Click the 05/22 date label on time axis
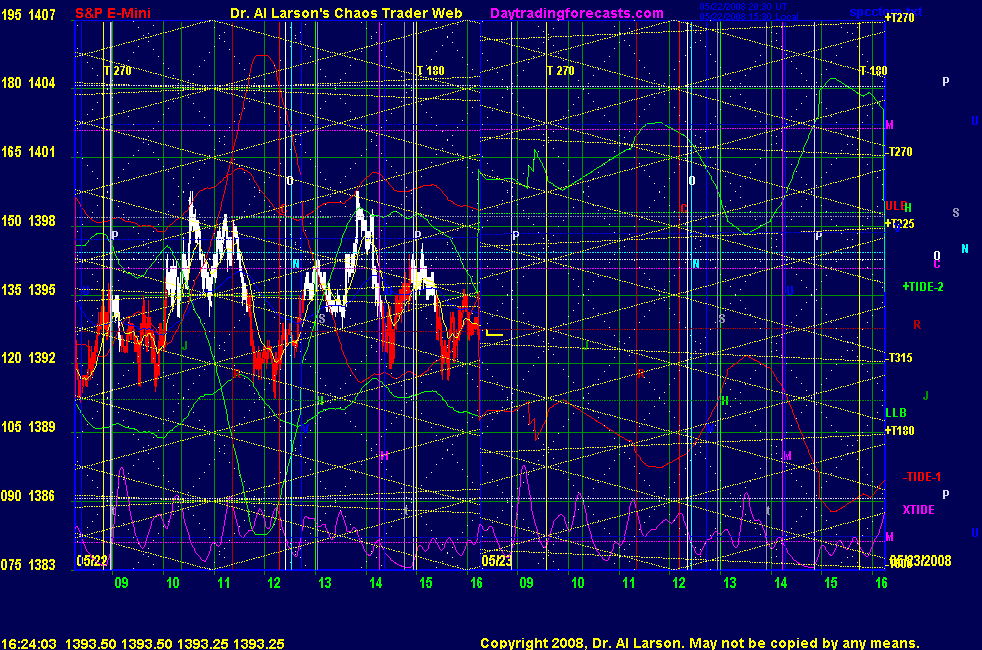 point(92,561)
